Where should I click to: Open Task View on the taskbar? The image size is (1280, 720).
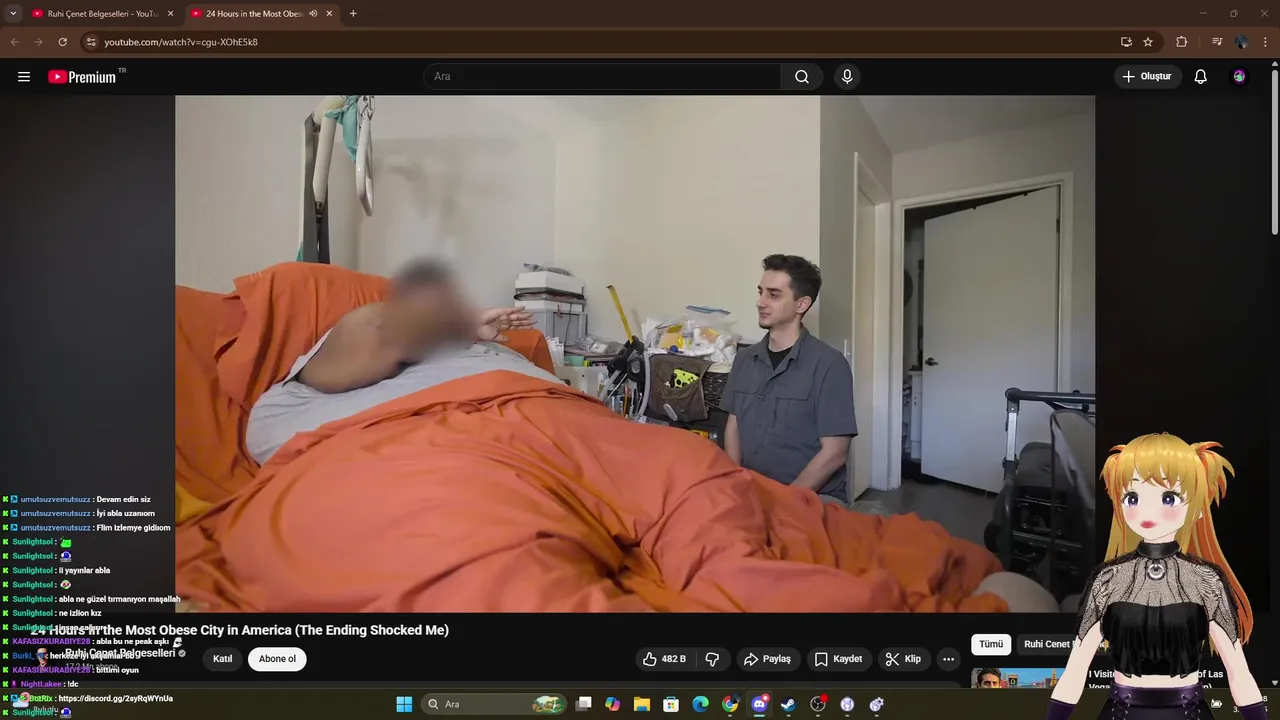click(x=584, y=704)
